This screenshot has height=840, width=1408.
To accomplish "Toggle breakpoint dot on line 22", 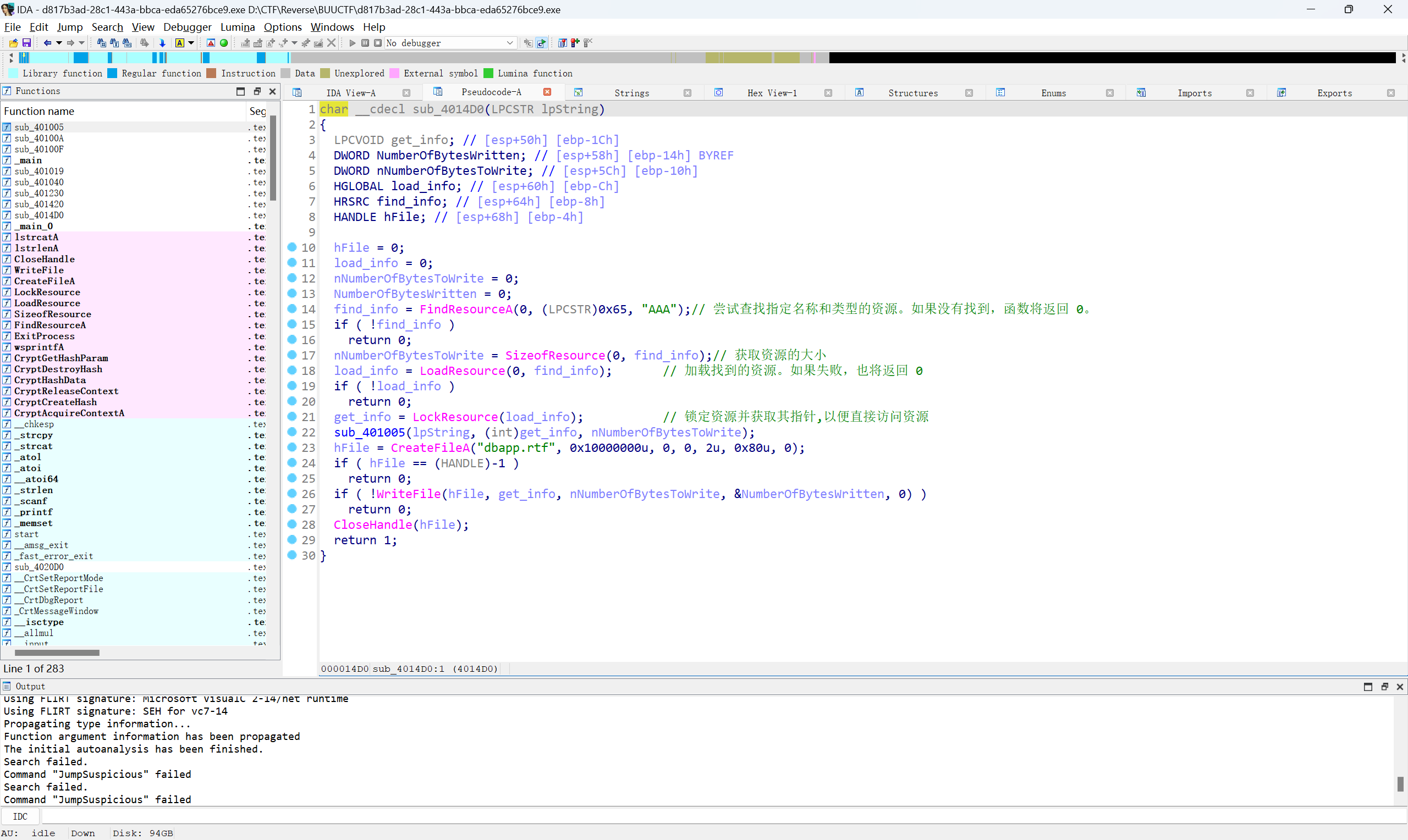I will click(292, 432).
